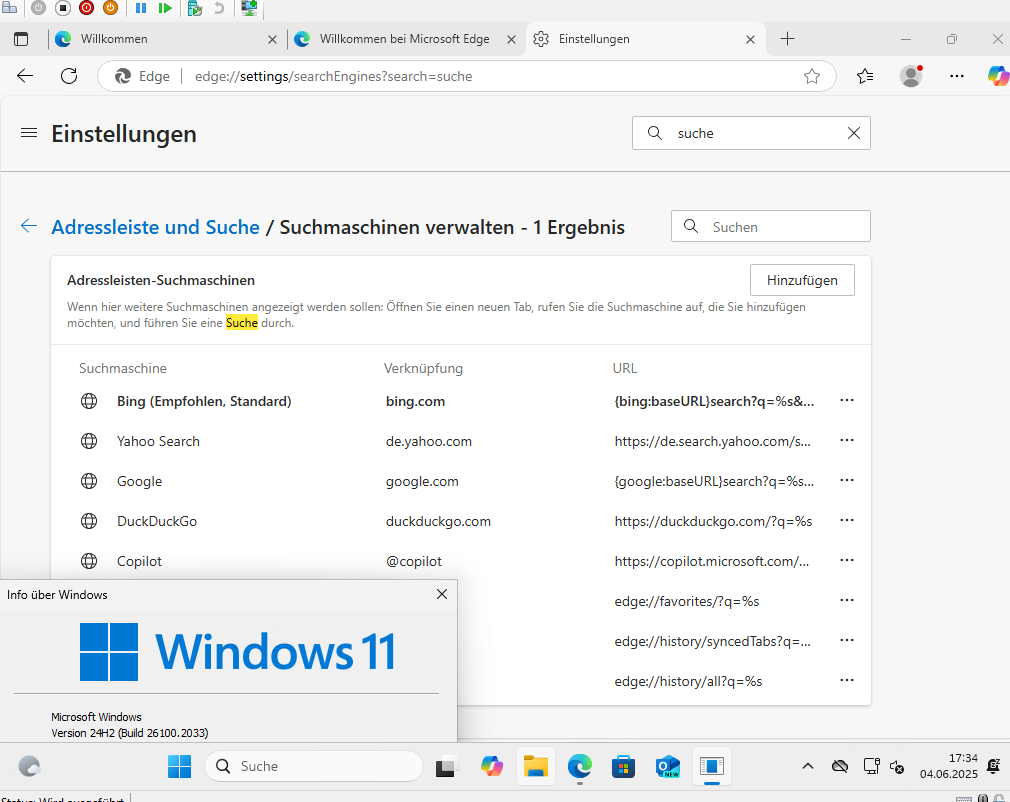
Task: Open more actions for edge://favorites row
Action: click(846, 600)
